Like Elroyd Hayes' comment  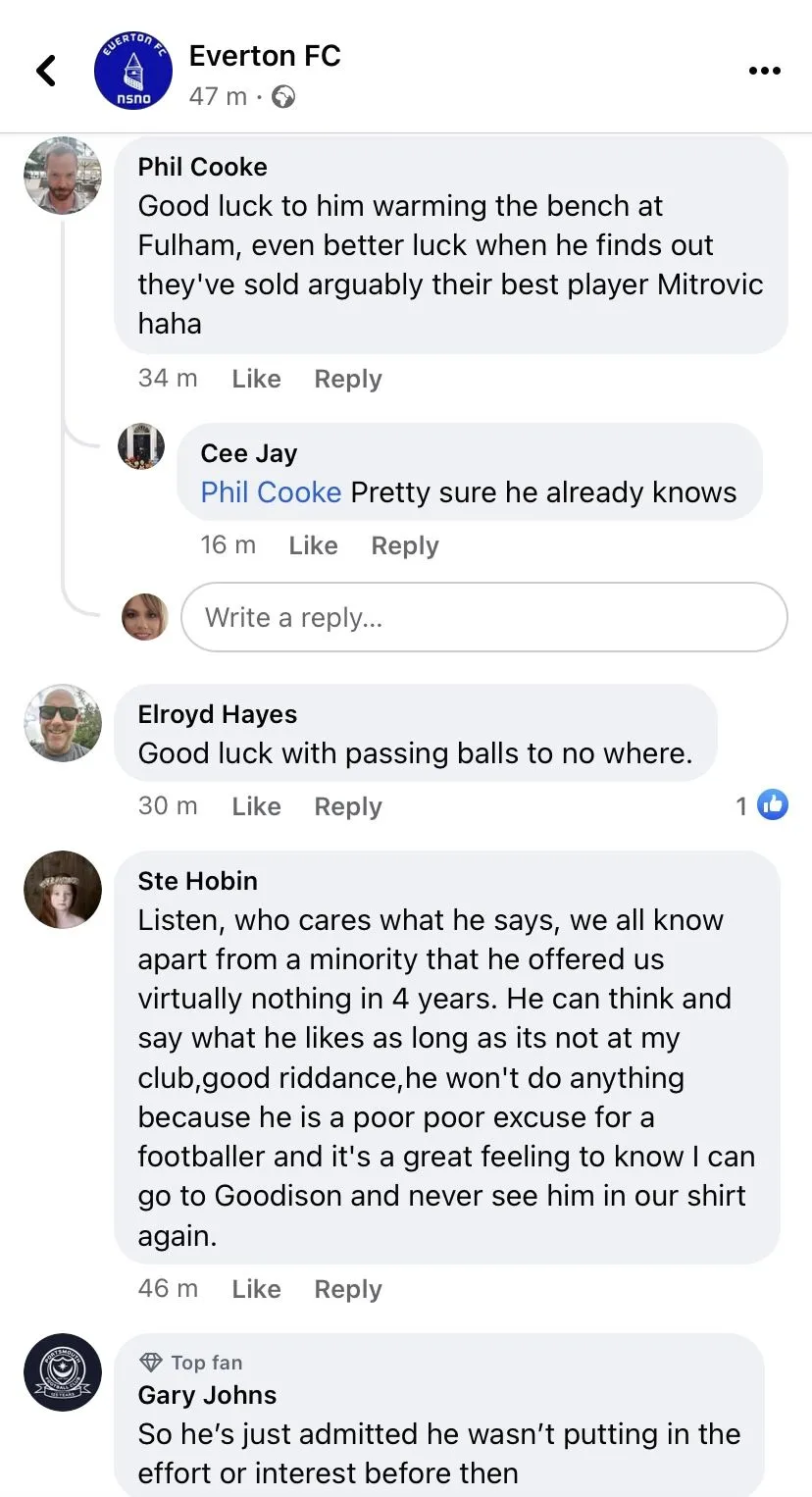pos(256,806)
